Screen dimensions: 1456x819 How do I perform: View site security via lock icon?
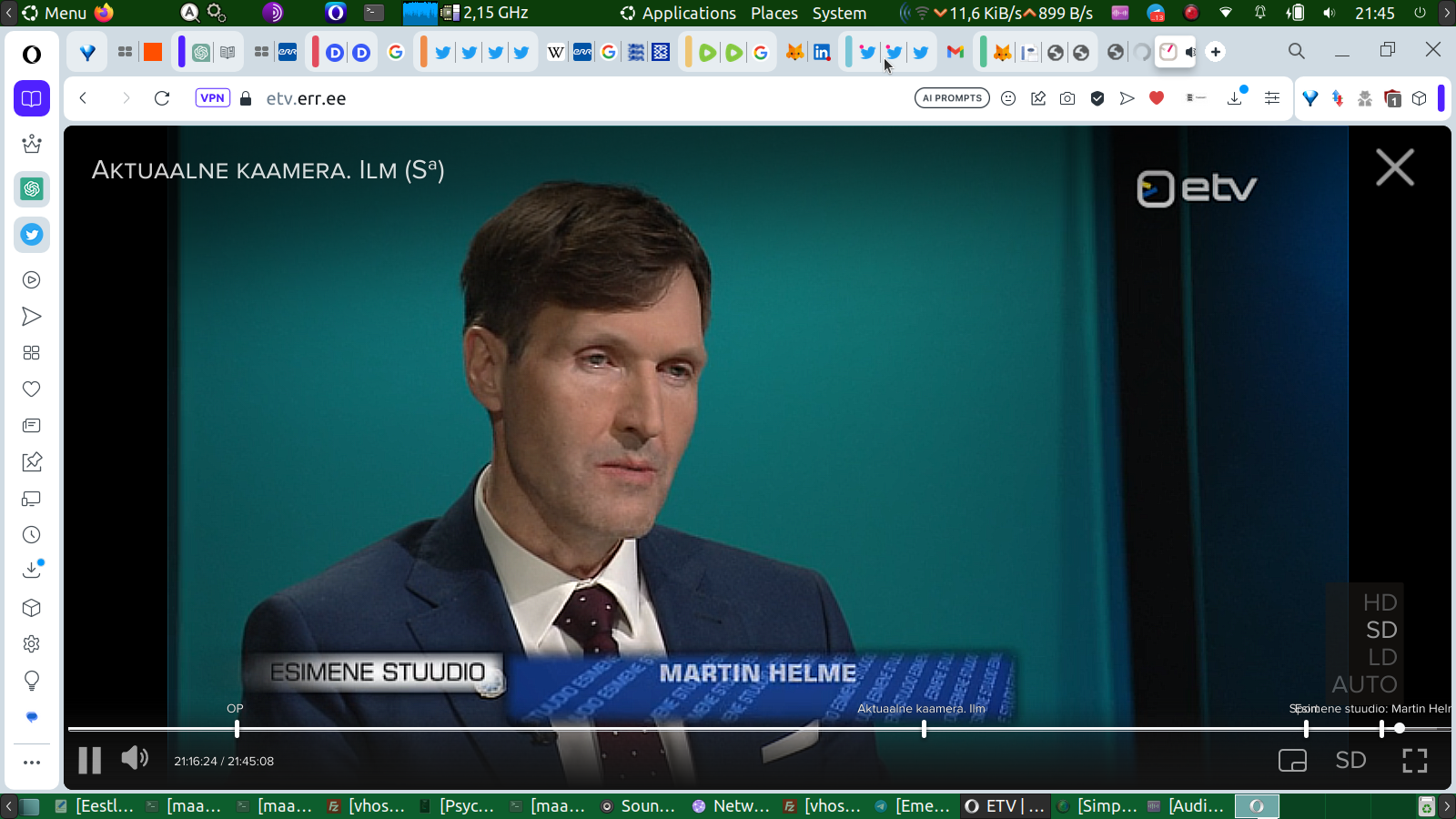[246, 98]
